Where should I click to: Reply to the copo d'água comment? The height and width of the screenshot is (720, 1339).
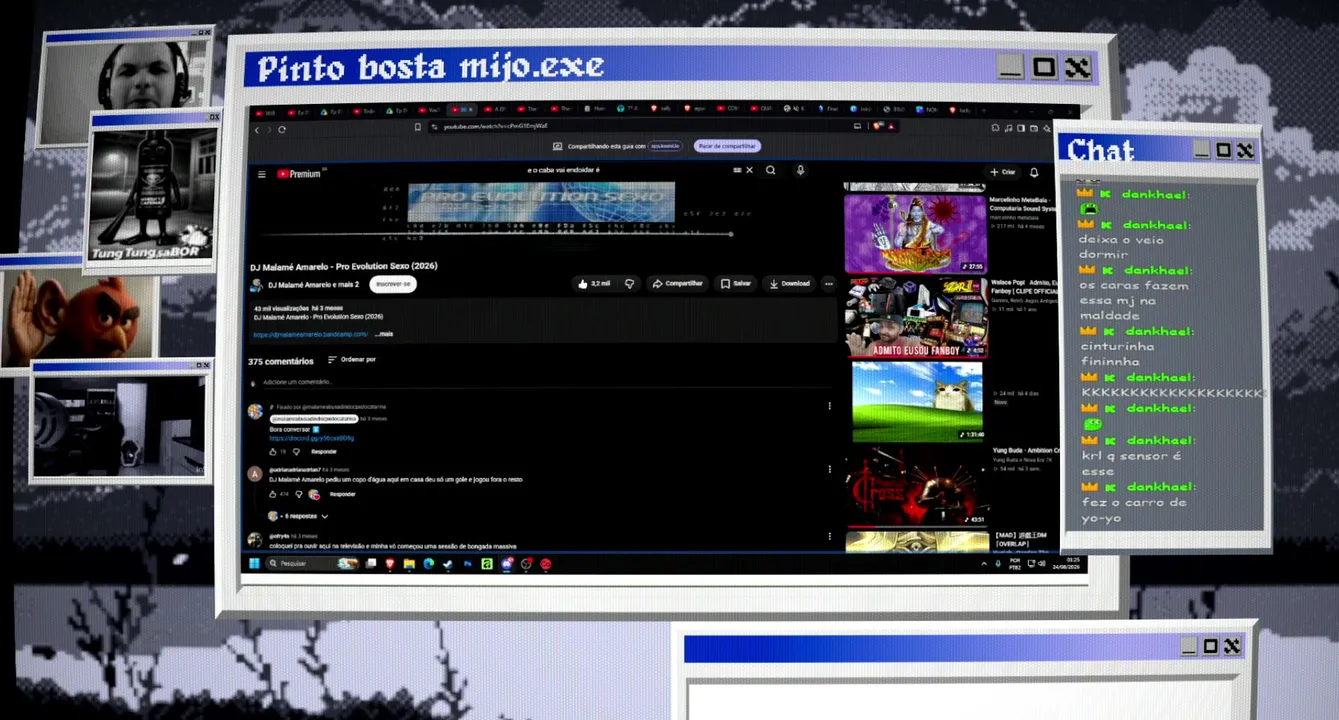point(342,494)
